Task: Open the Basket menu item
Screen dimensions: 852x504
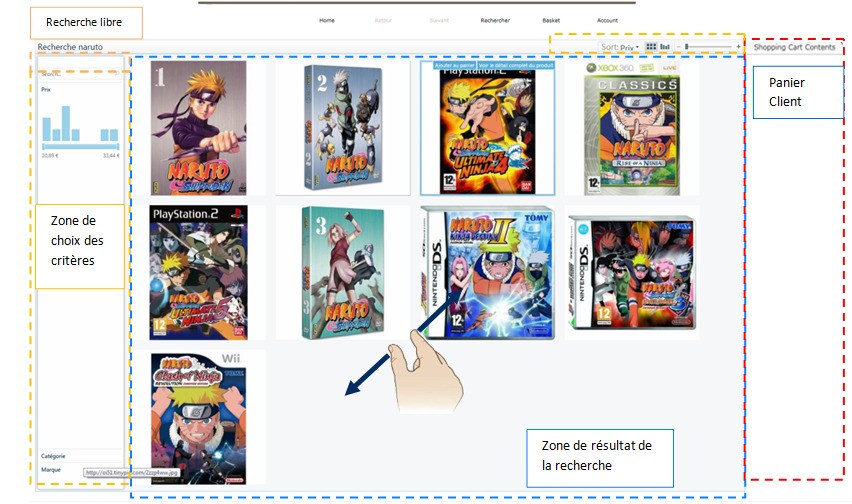Action: 551,21
